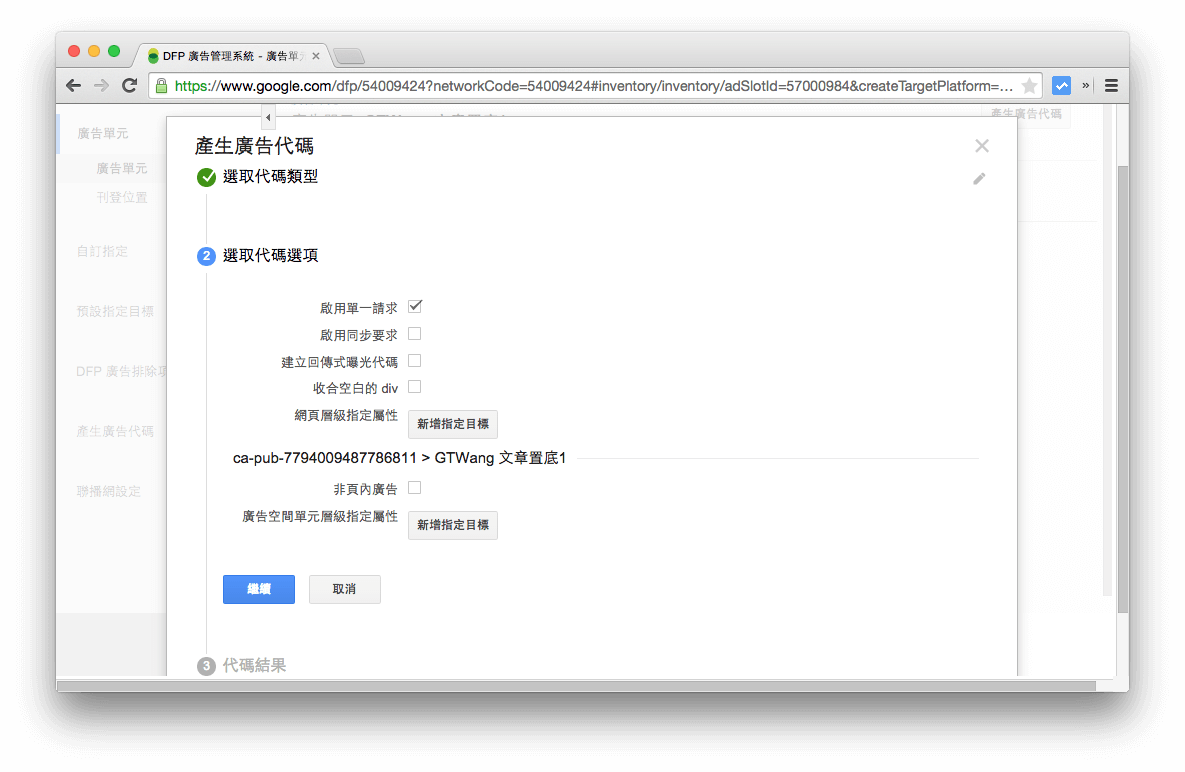Click the pencil edit icon beside 選取代碼類型
Image resolution: width=1185 pixels, height=772 pixels.
pos(979,179)
